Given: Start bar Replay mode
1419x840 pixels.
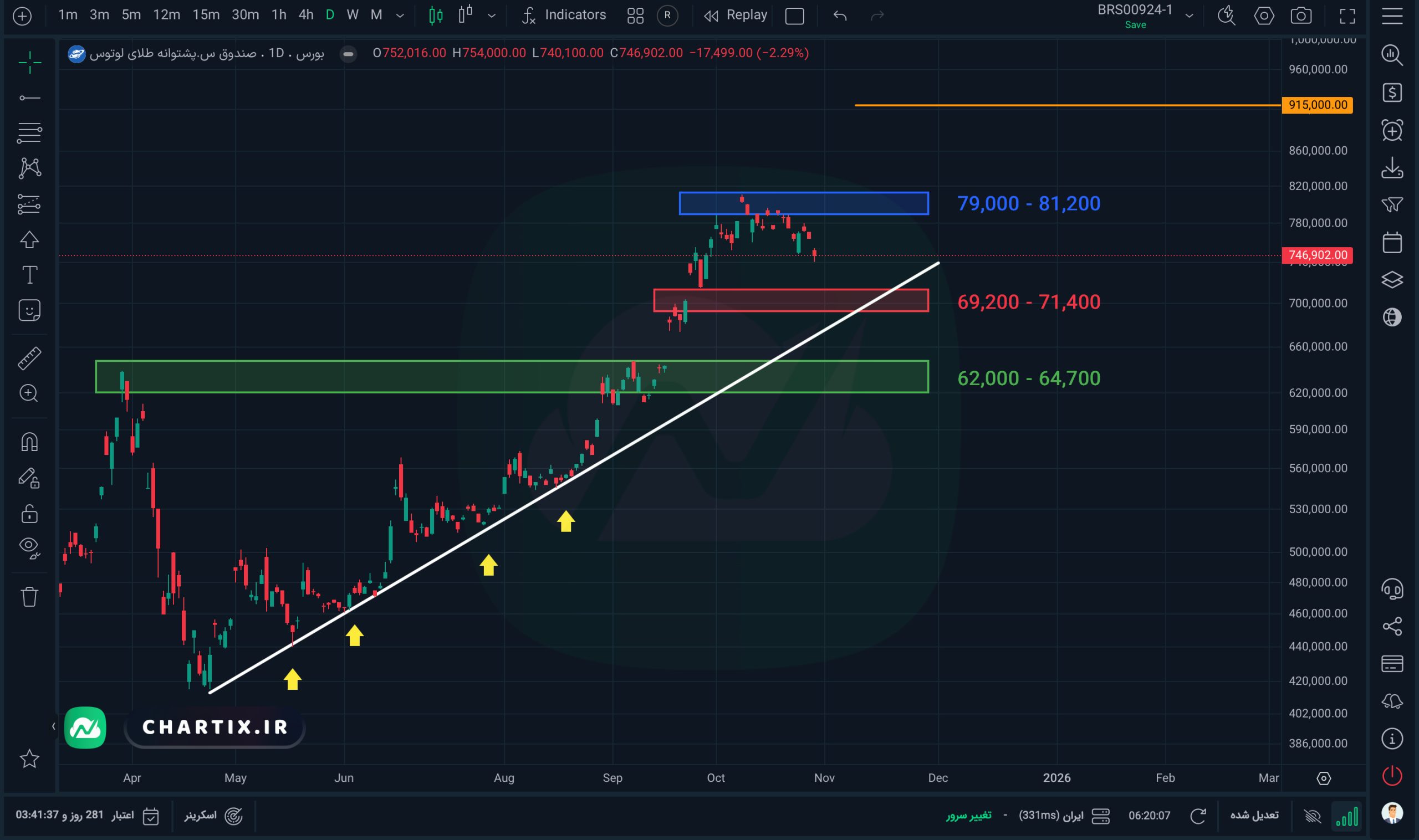Looking at the screenshot, I should pos(736,16).
